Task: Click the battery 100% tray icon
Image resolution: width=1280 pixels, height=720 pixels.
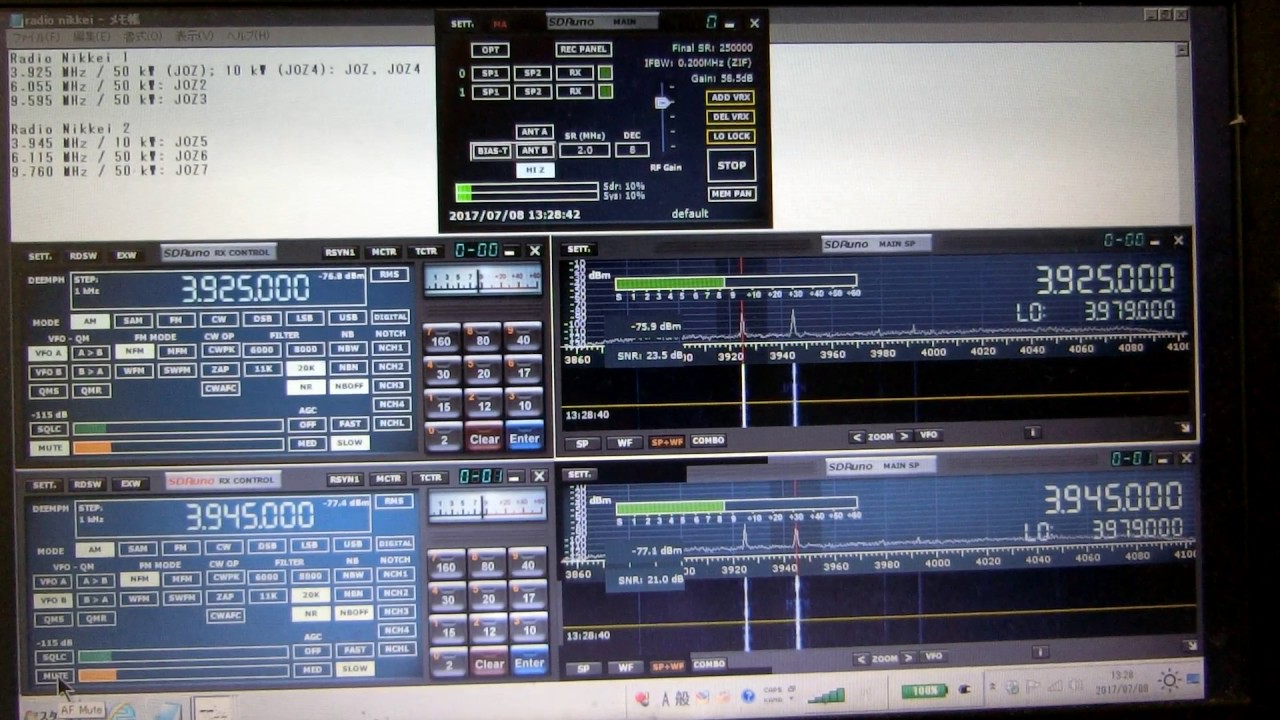Action: click(924, 691)
